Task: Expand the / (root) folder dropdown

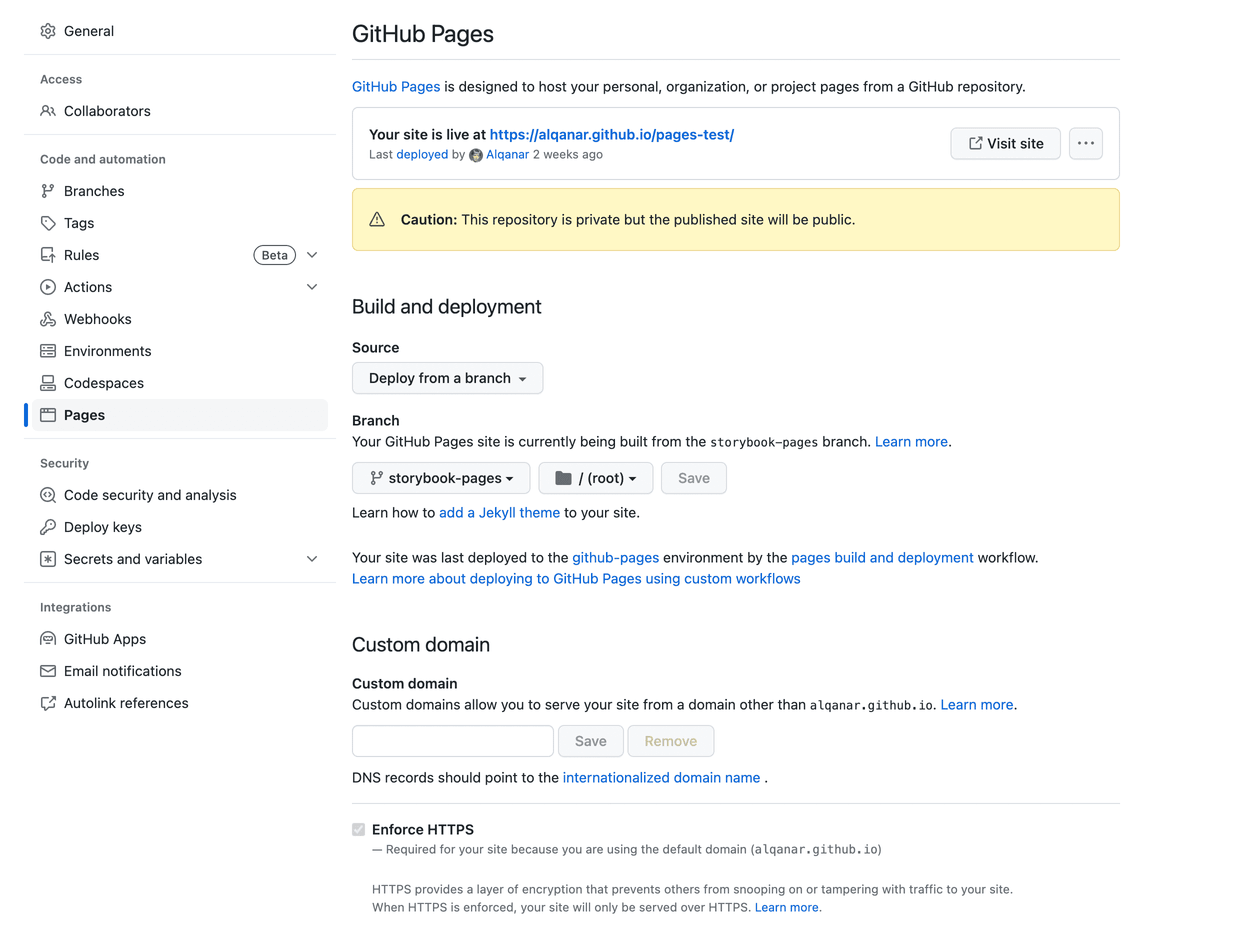Action: point(595,478)
